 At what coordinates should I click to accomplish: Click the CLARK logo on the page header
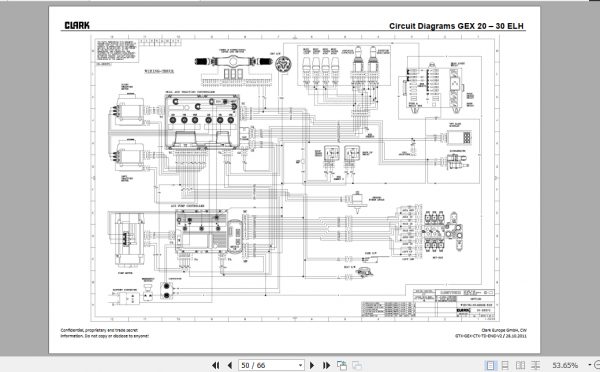77,26
